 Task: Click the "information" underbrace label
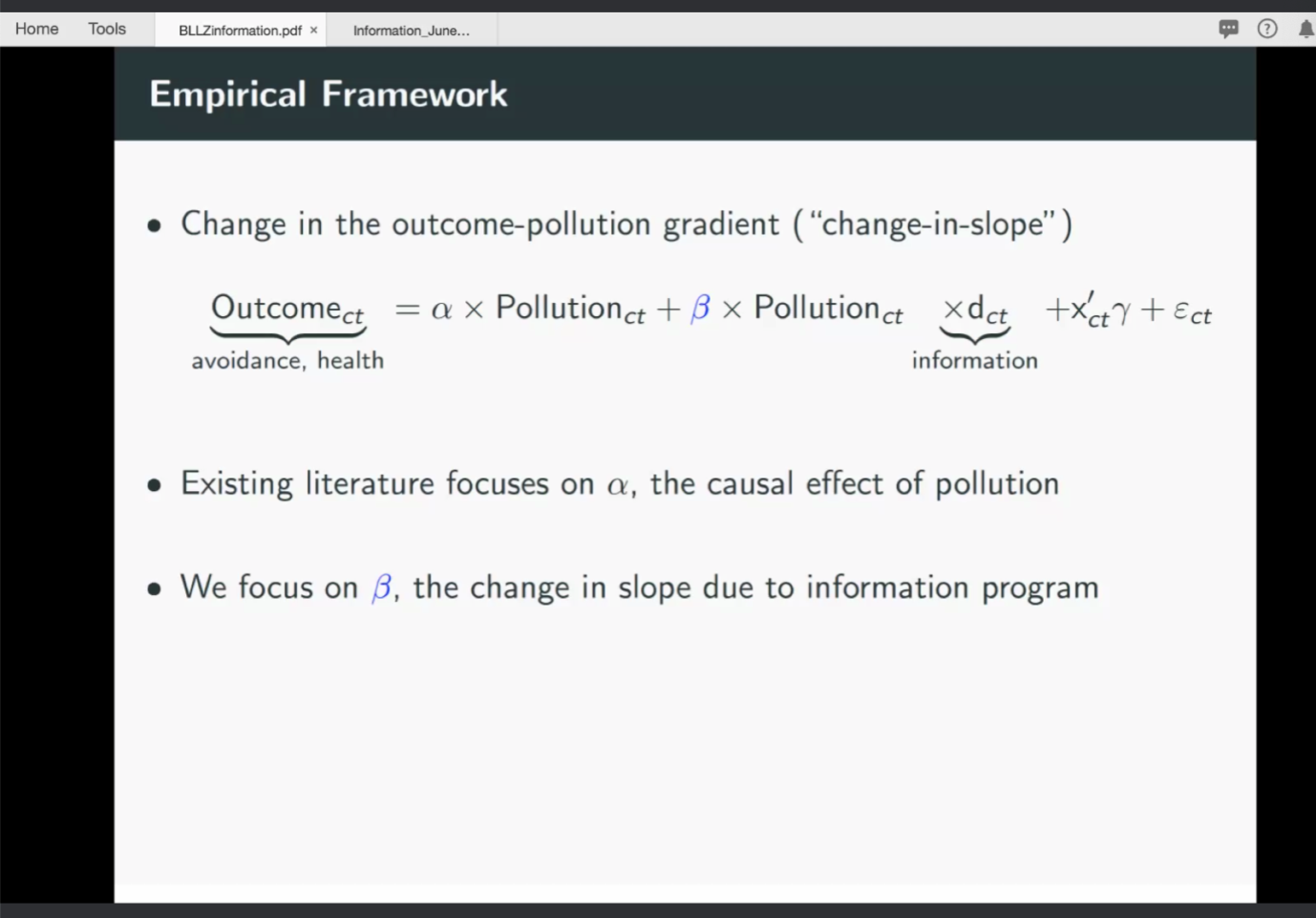(974, 360)
